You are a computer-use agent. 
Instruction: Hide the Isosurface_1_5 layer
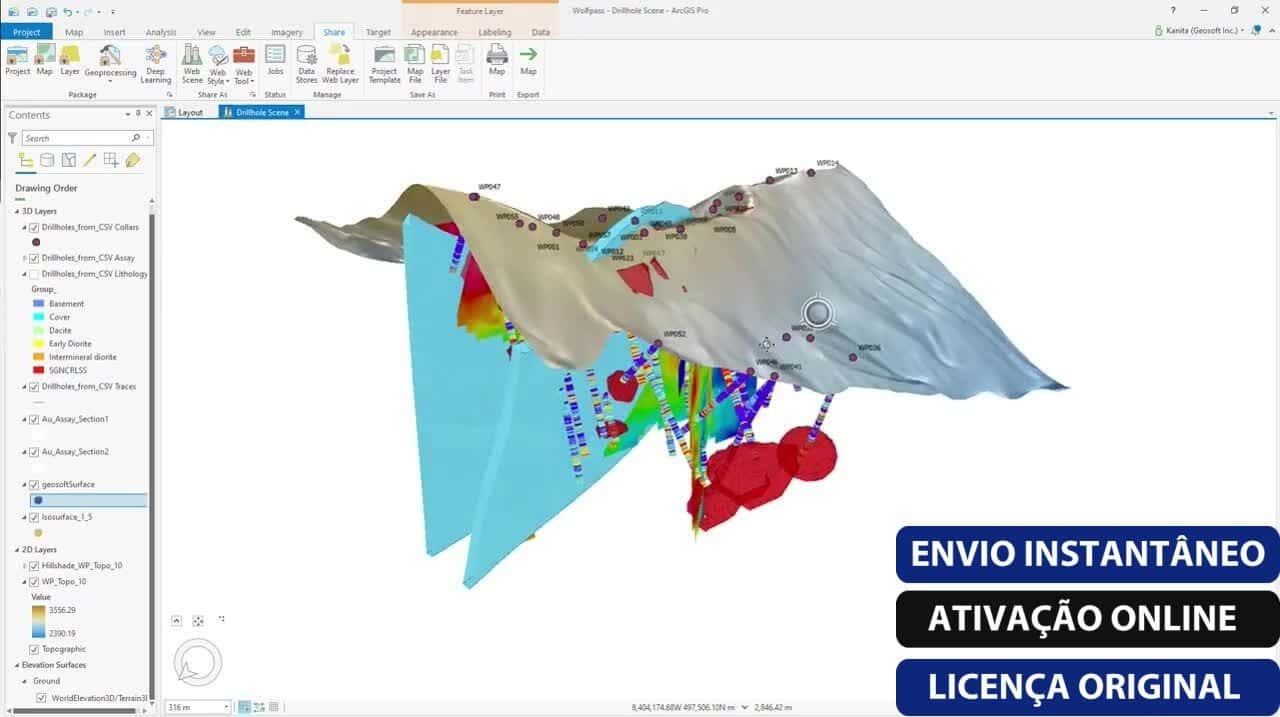point(34,517)
